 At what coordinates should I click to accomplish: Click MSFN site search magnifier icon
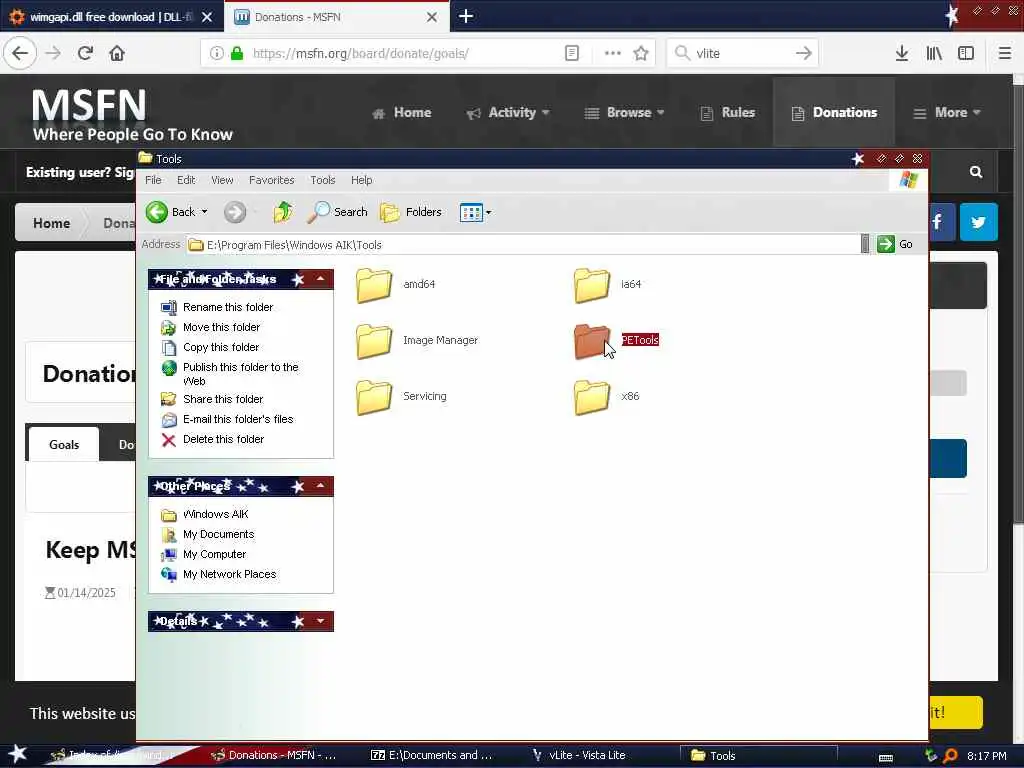tap(976, 172)
